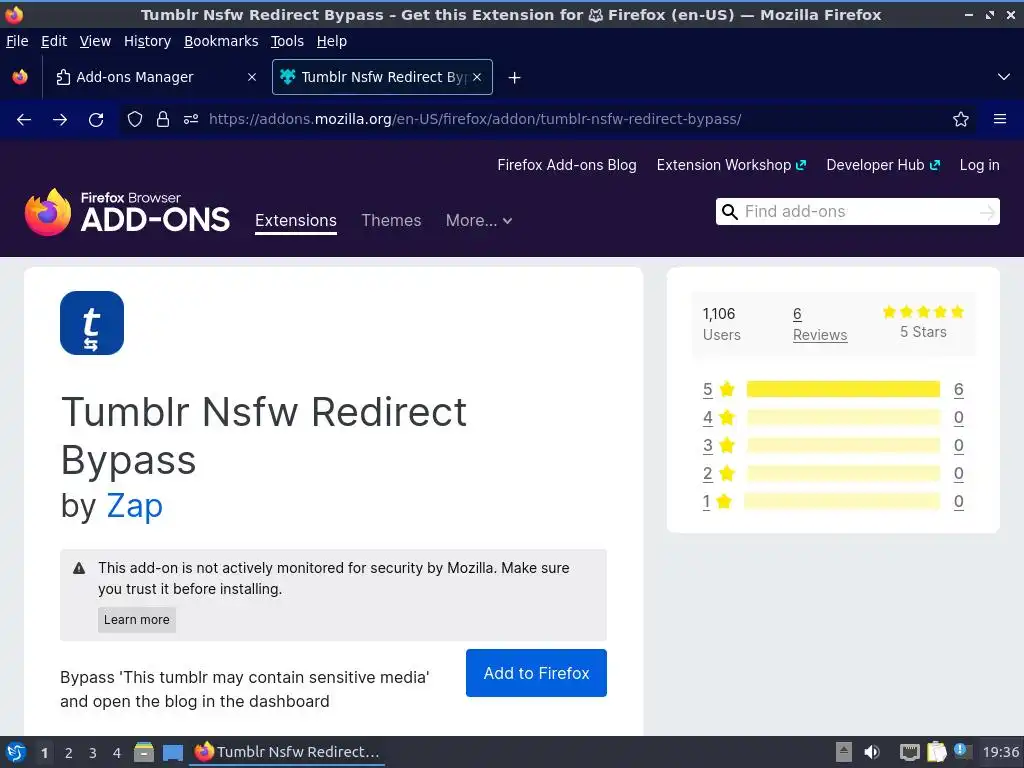Image resolution: width=1024 pixels, height=768 pixels.
Task: Click the Learn more button
Action: 136,620
